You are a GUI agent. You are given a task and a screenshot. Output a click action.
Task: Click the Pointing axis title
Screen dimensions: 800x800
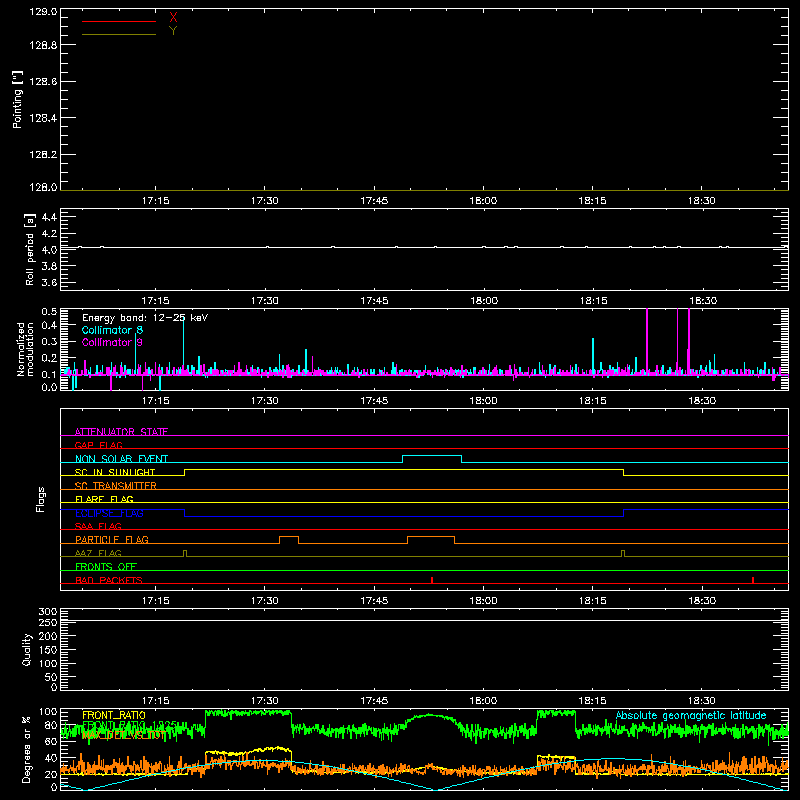click(x=18, y=99)
